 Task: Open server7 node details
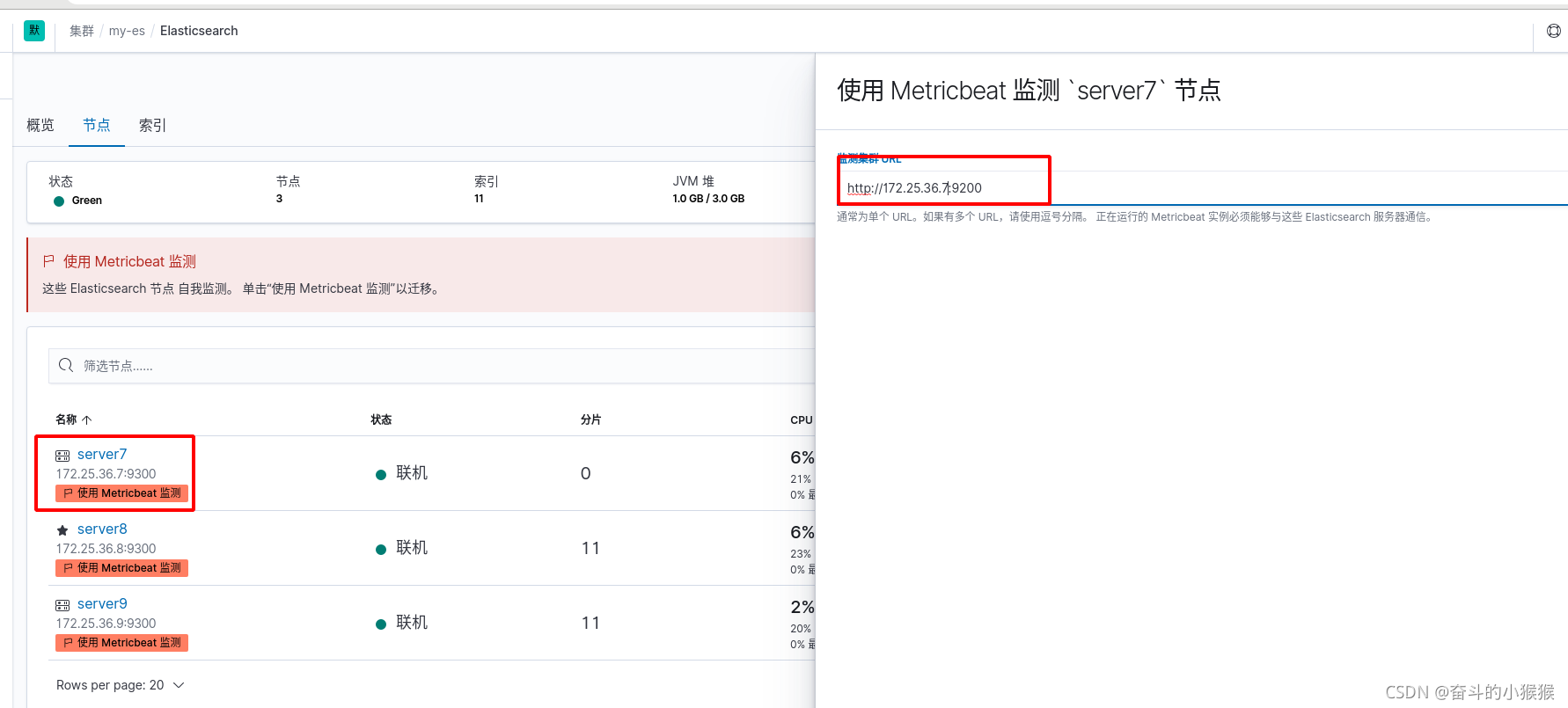click(102, 454)
